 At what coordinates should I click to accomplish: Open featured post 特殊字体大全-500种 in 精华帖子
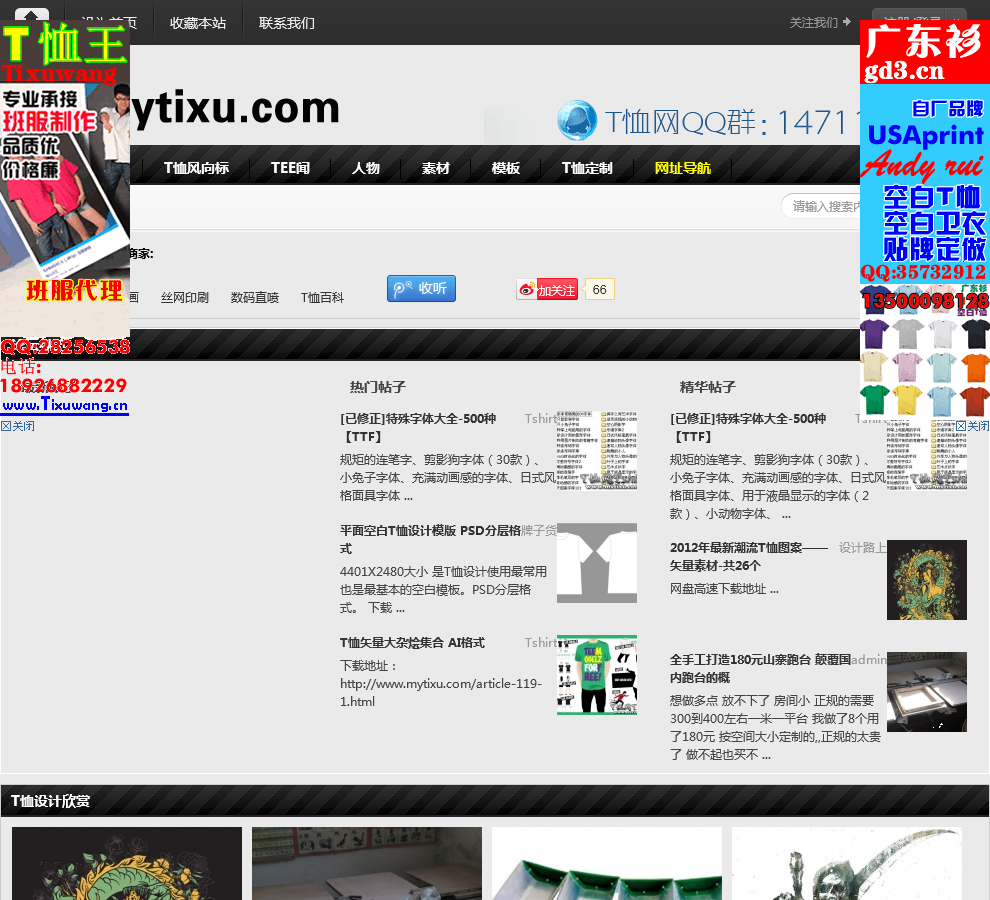point(748,428)
